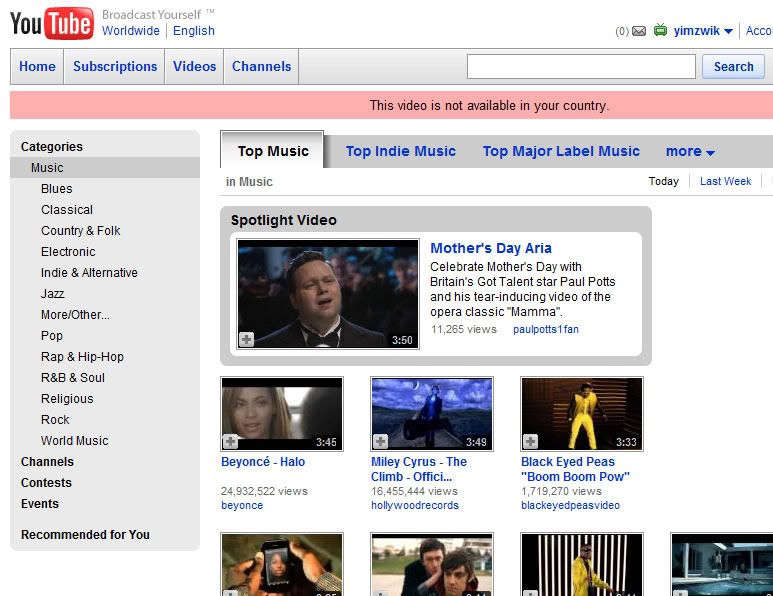Open the Miley Cyrus - The Climb title link

(x=419, y=469)
